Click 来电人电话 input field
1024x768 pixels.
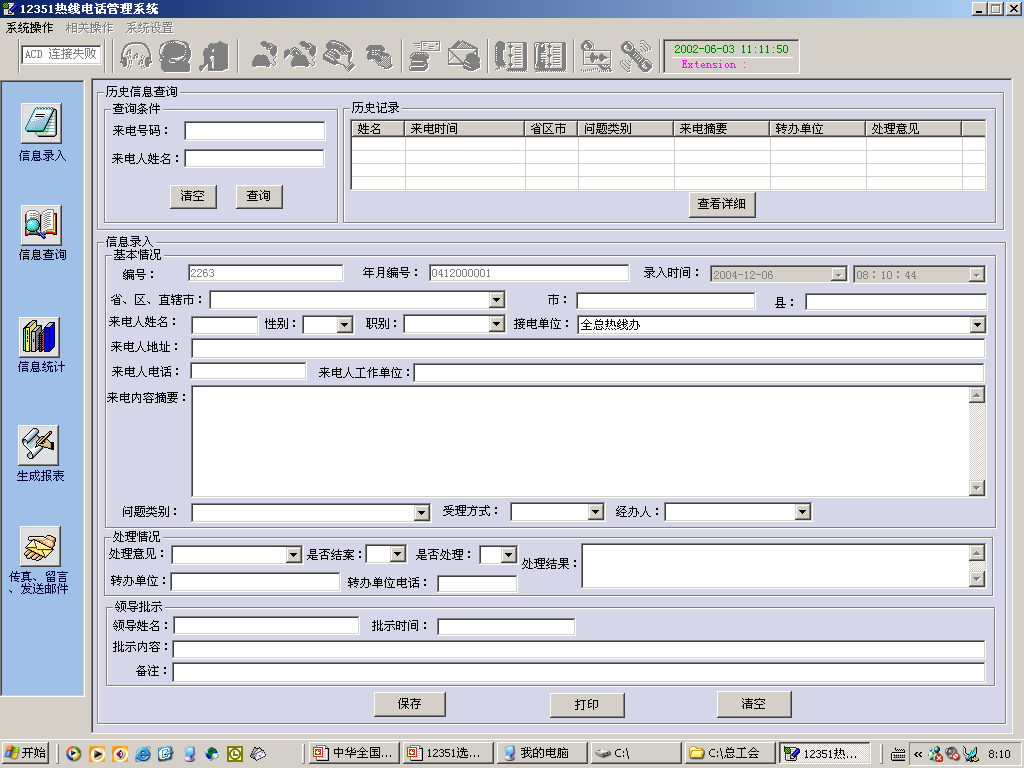pyautogui.click(x=248, y=372)
